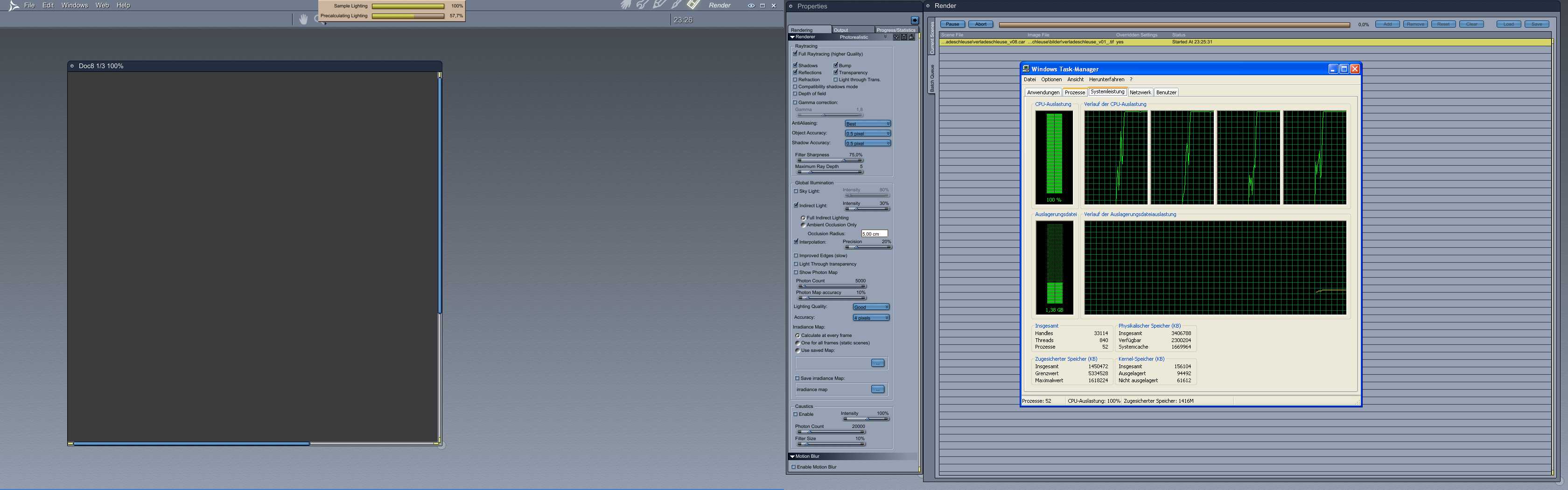Click the Add button in Render queue
The width and height of the screenshot is (1568, 490).
point(1387,24)
